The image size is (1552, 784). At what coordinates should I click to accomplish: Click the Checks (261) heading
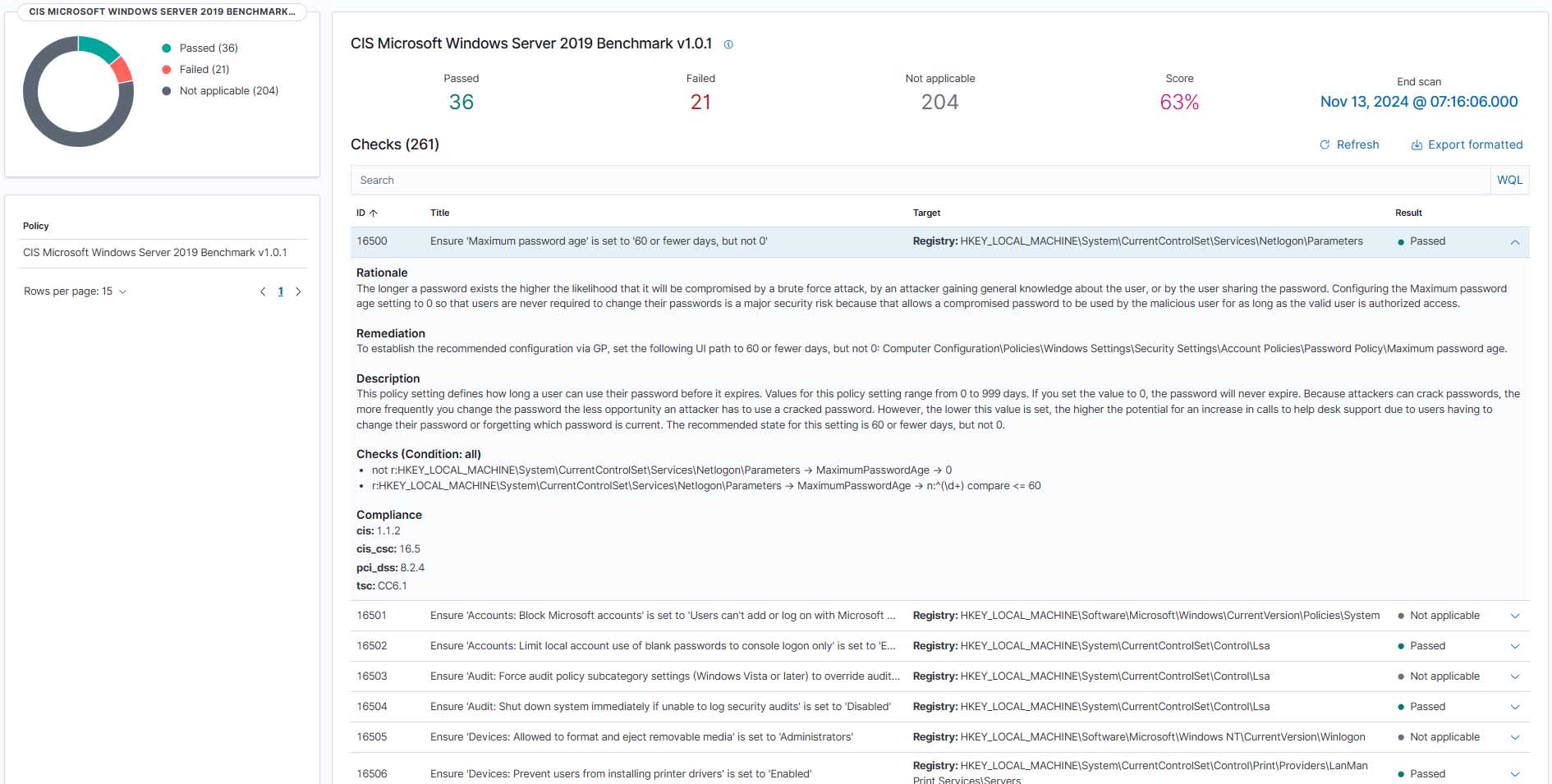(x=395, y=144)
